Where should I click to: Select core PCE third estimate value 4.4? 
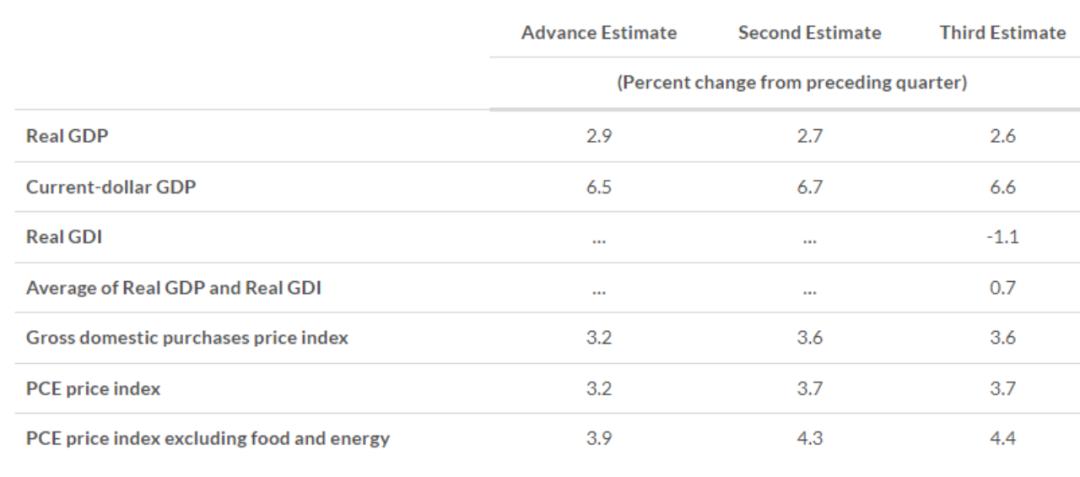[x=1002, y=438]
